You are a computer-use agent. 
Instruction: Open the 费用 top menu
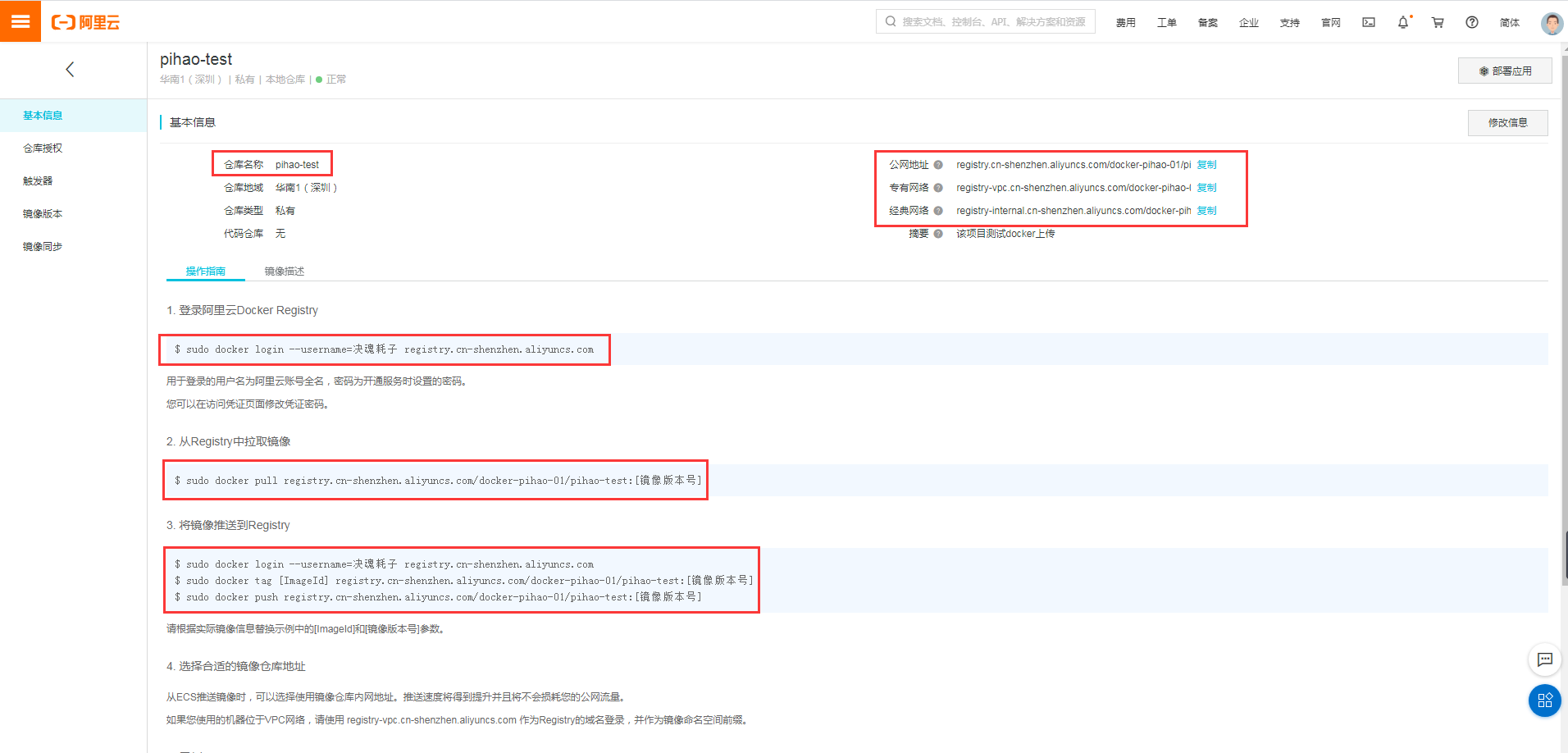1125,23
